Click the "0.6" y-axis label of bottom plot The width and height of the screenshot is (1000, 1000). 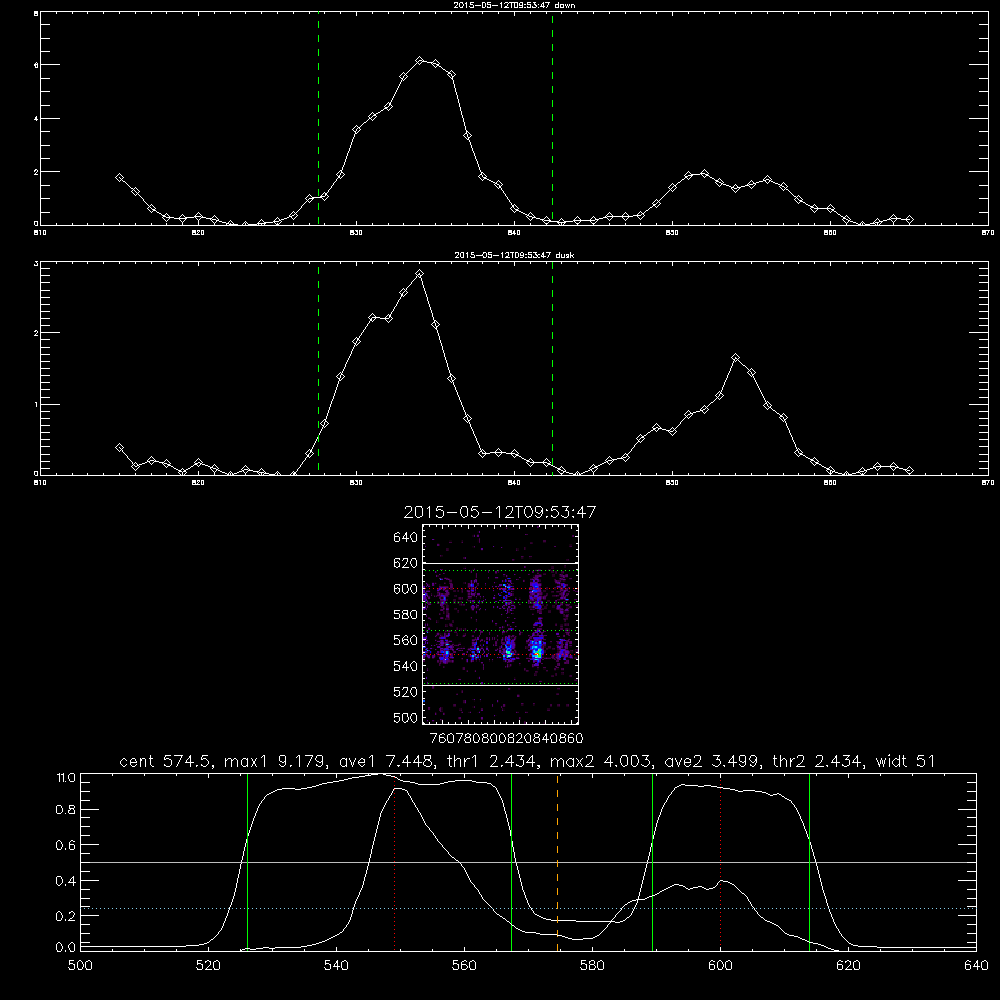tap(66, 845)
